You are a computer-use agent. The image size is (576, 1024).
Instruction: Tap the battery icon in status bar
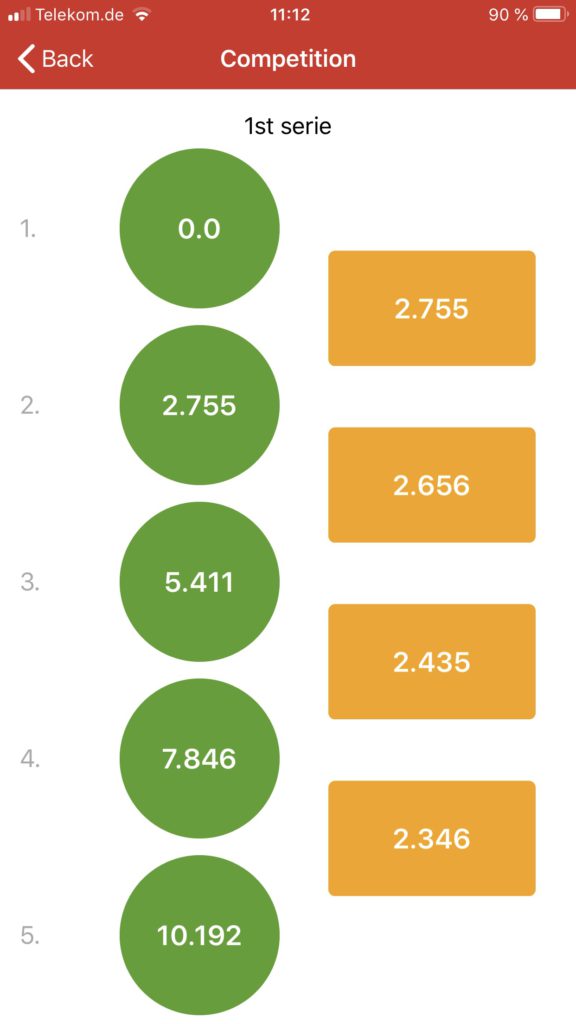click(551, 14)
